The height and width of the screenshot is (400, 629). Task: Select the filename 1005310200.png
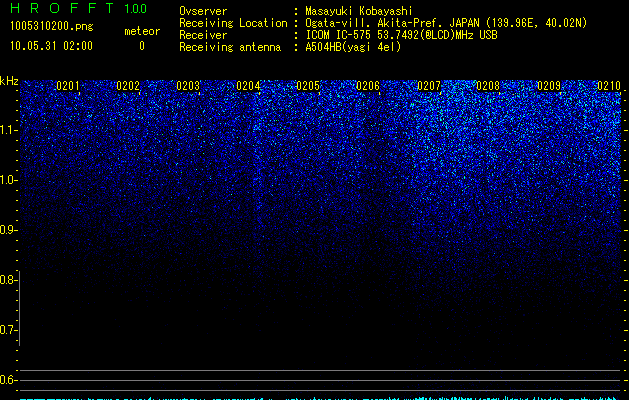coord(52,26)
